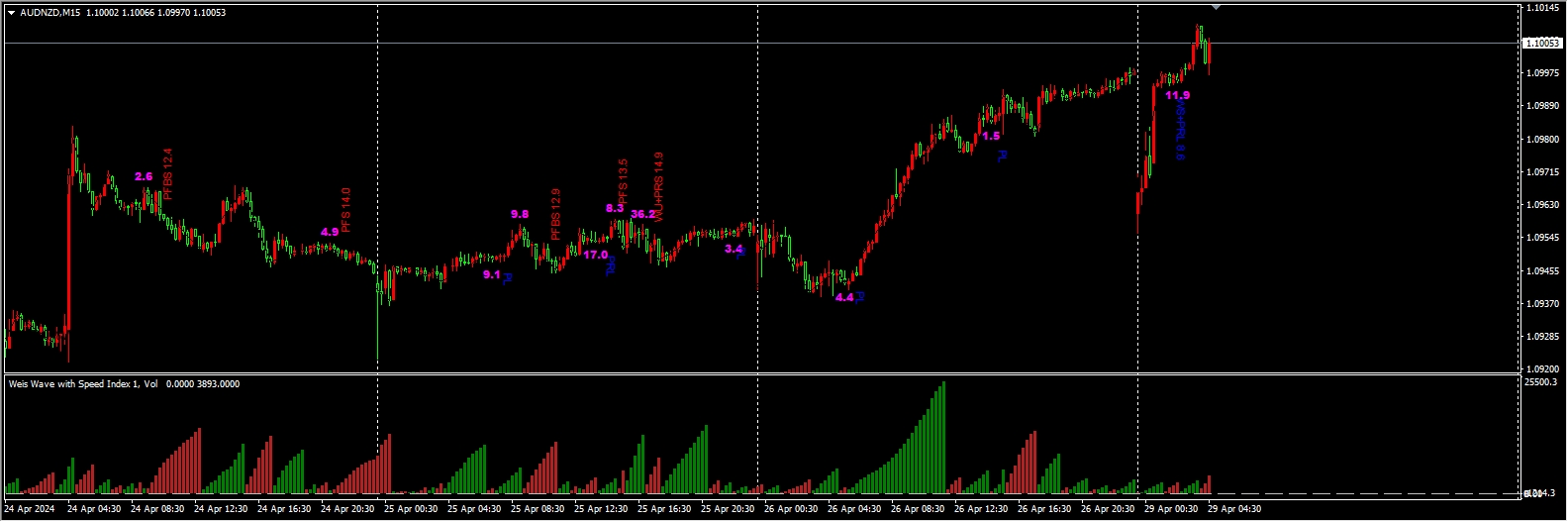Click the OHLC values 1.10002 1.10066 1.09970 1.10053
The height and width of the screenshot is (522, 1568).
tap(155, 13)
